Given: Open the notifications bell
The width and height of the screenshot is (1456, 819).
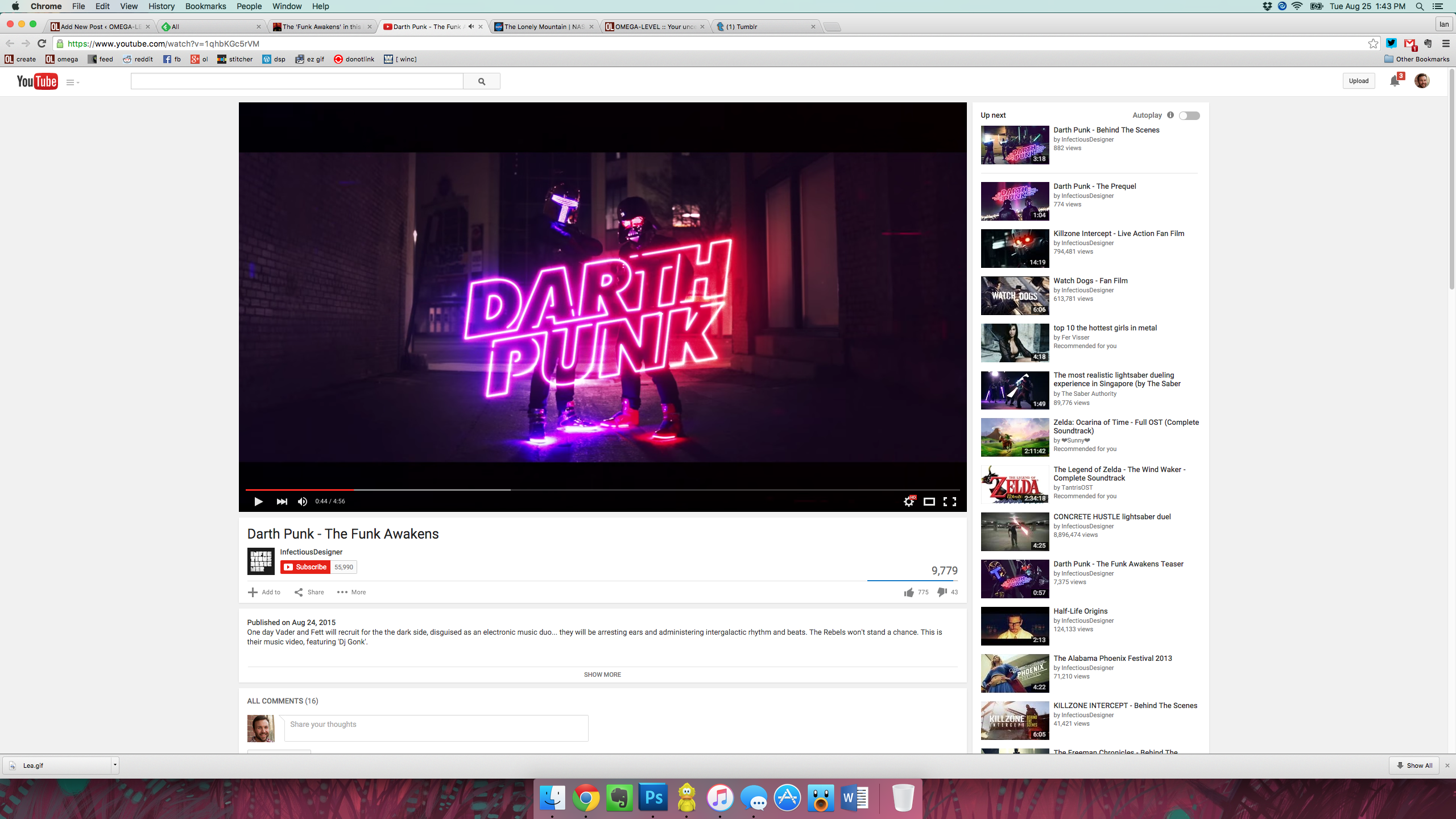Looking at the screenshot, I should click(x=1395, y=81).
